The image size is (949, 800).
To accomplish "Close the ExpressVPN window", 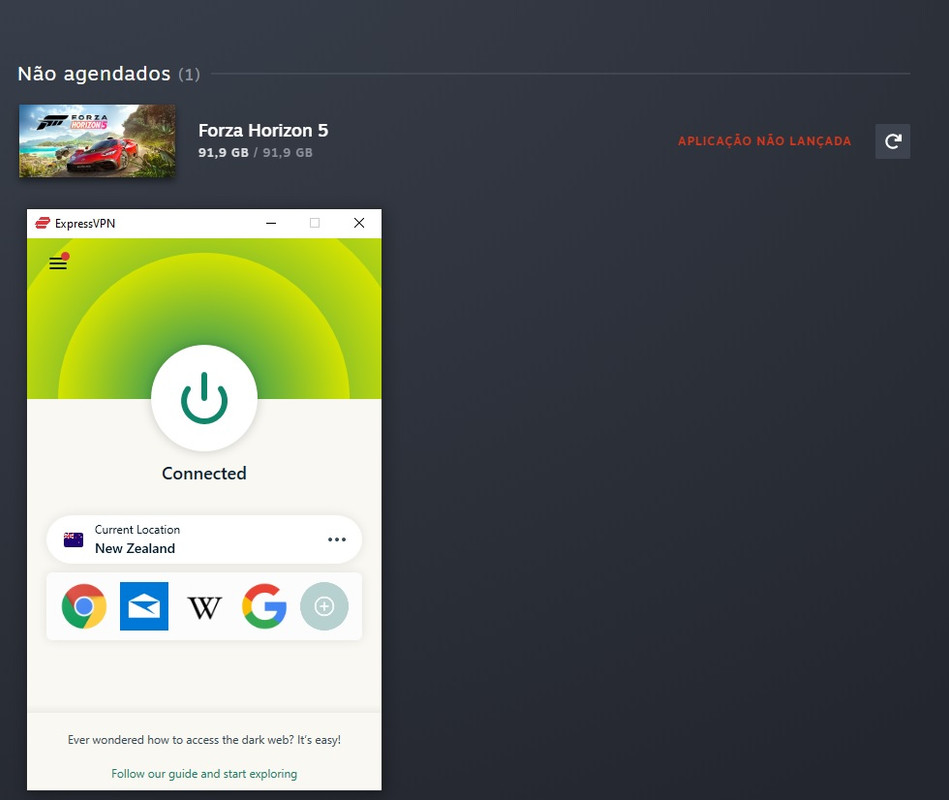I will [359, 223].
